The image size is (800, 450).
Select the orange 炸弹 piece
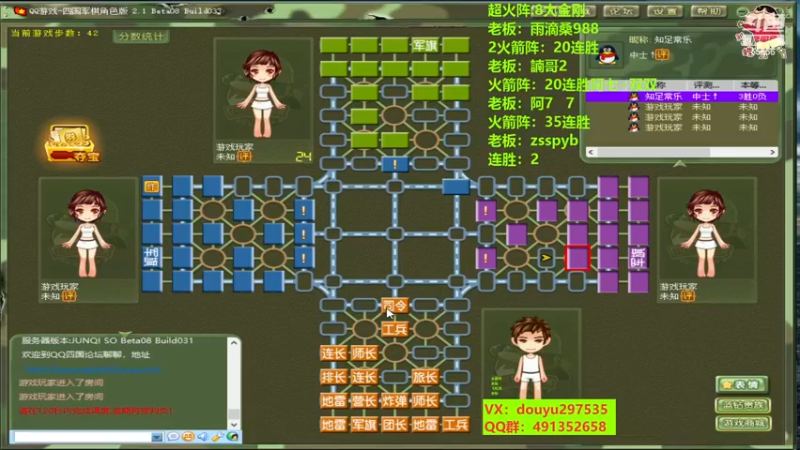tap(394, 401)
